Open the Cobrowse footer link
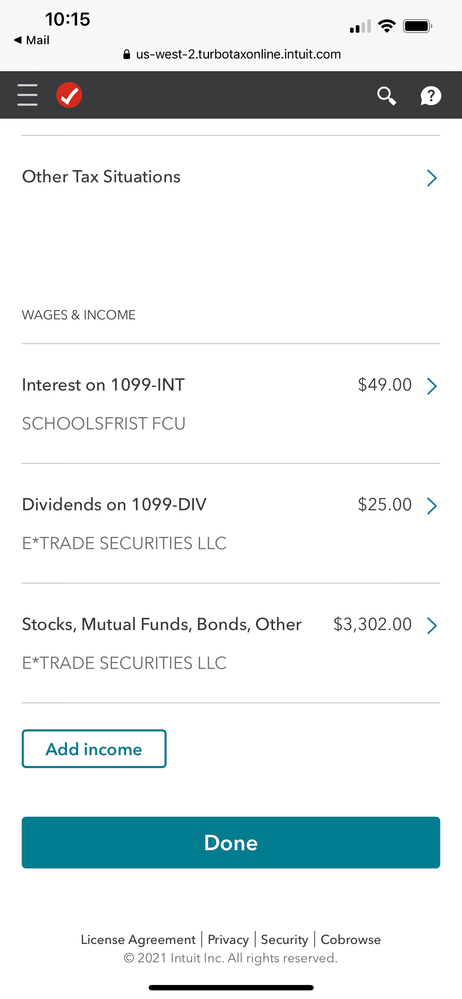462x999 pixels. [x=350, y=940]
